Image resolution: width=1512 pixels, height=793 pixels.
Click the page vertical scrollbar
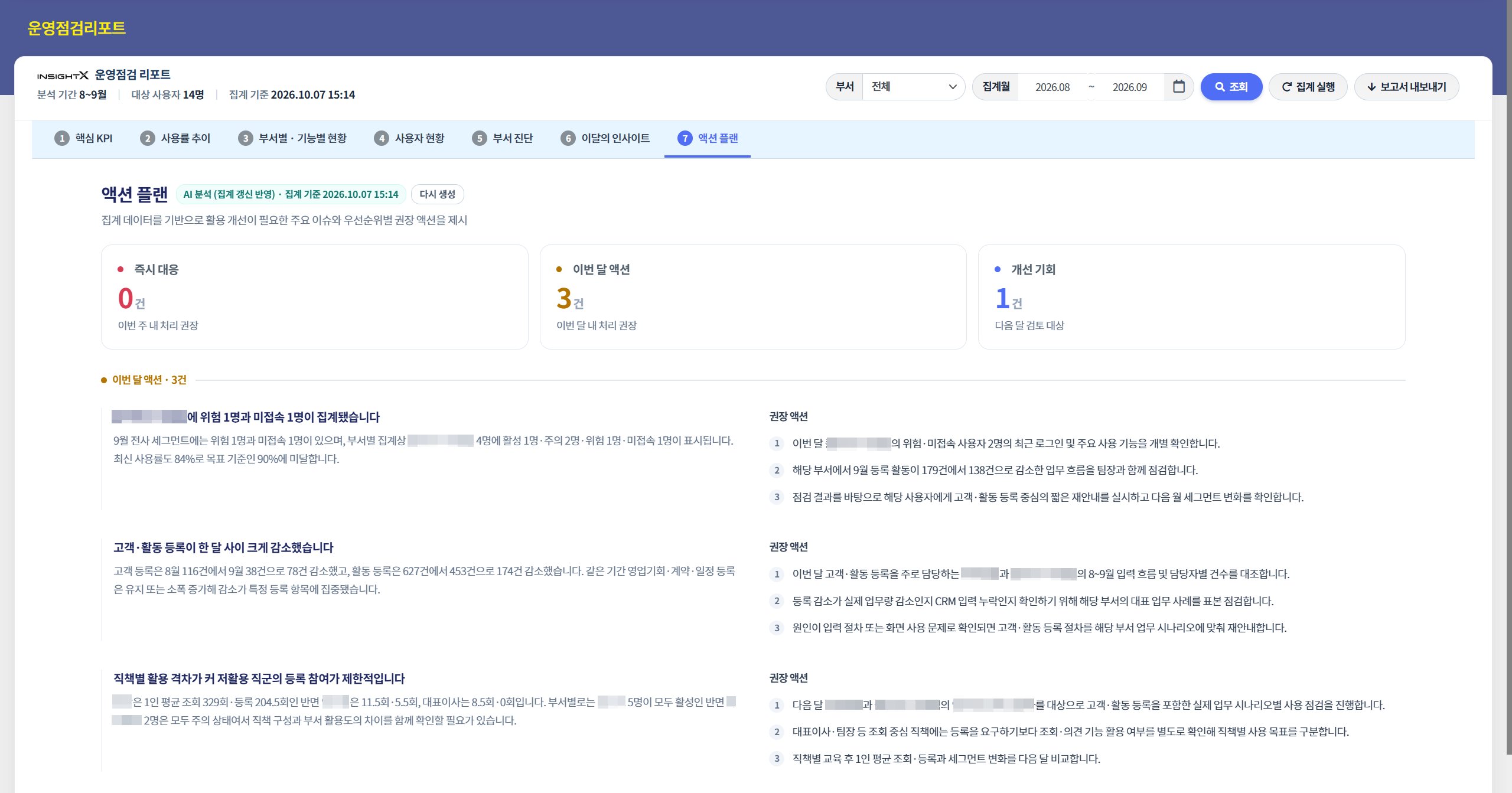click(1508, 378)
